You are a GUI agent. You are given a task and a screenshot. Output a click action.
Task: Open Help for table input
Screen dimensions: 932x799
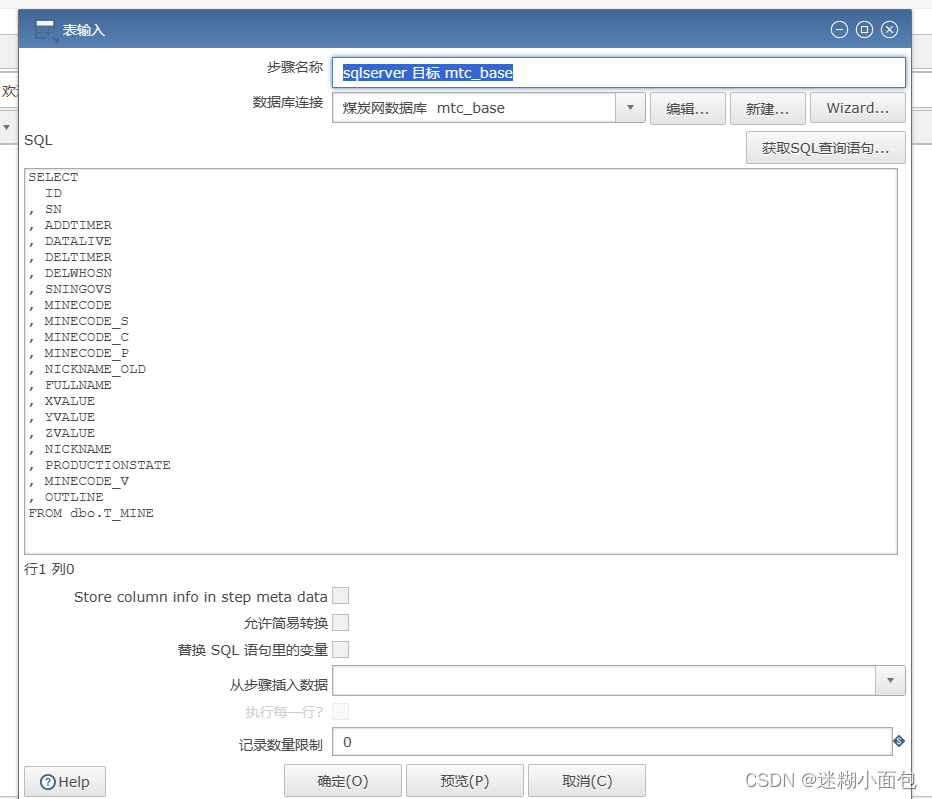tap(65, 781)
